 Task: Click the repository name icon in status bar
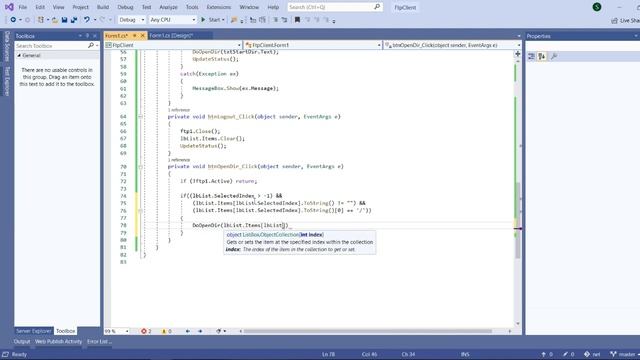point(587,354)
